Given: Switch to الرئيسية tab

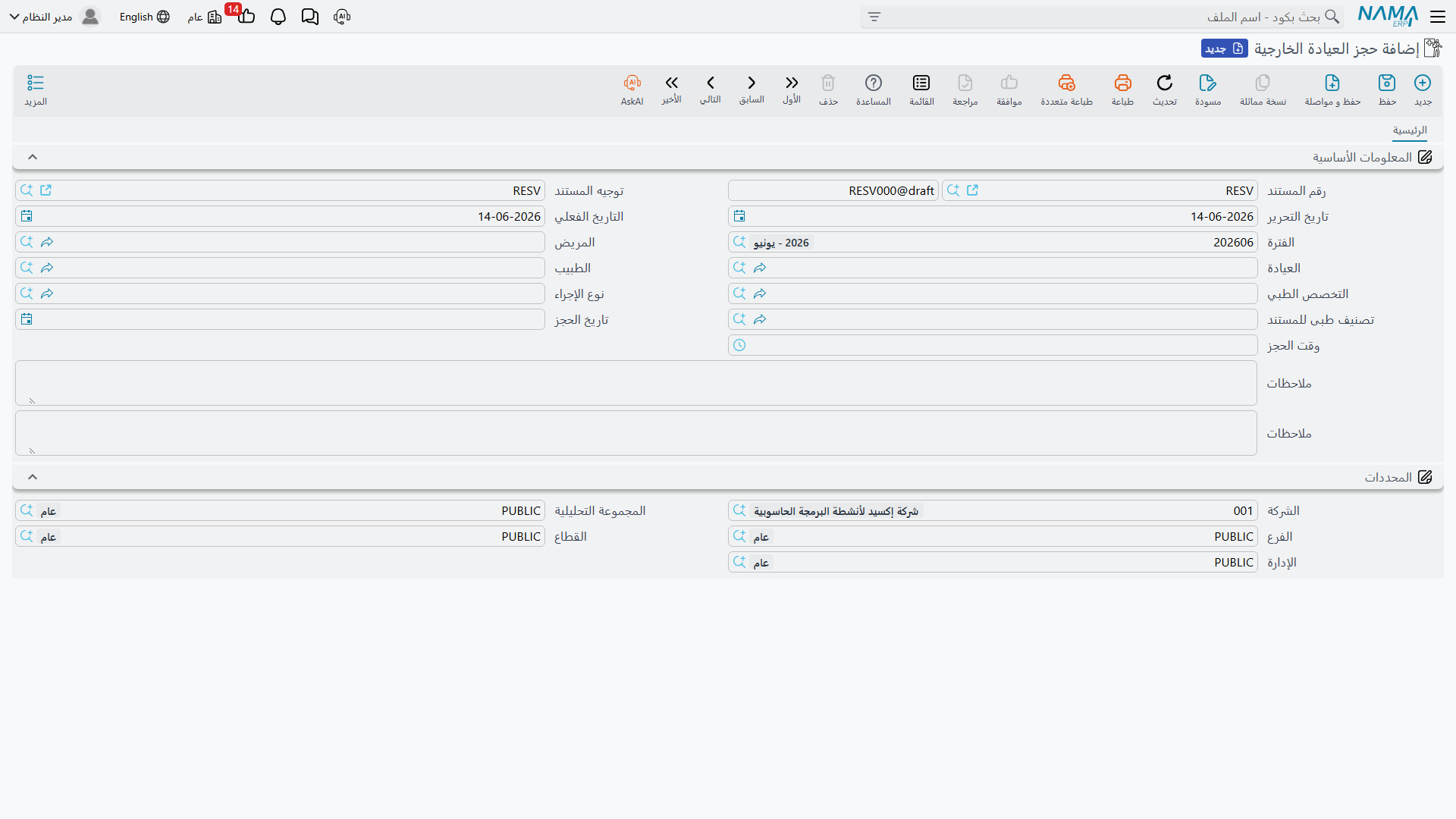Looking at the screenshot, I should pos(1410,130).
